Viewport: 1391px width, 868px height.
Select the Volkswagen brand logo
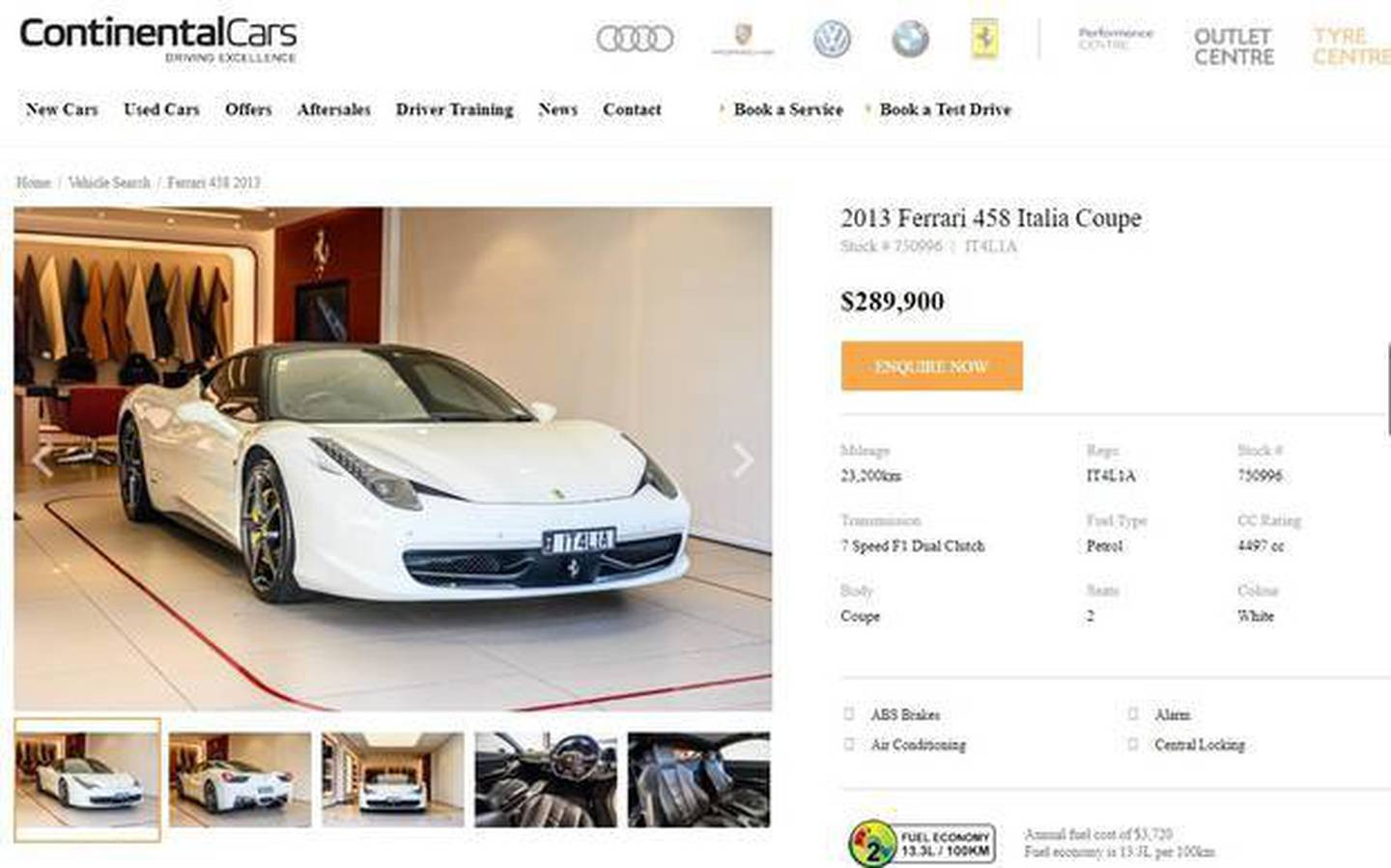coord(832,40)
